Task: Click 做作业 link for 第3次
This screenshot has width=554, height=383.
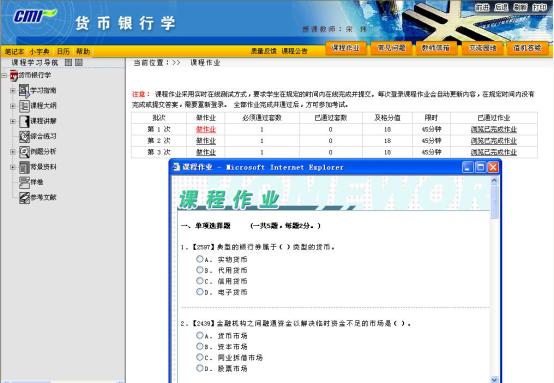Action: tap(206, 152)
